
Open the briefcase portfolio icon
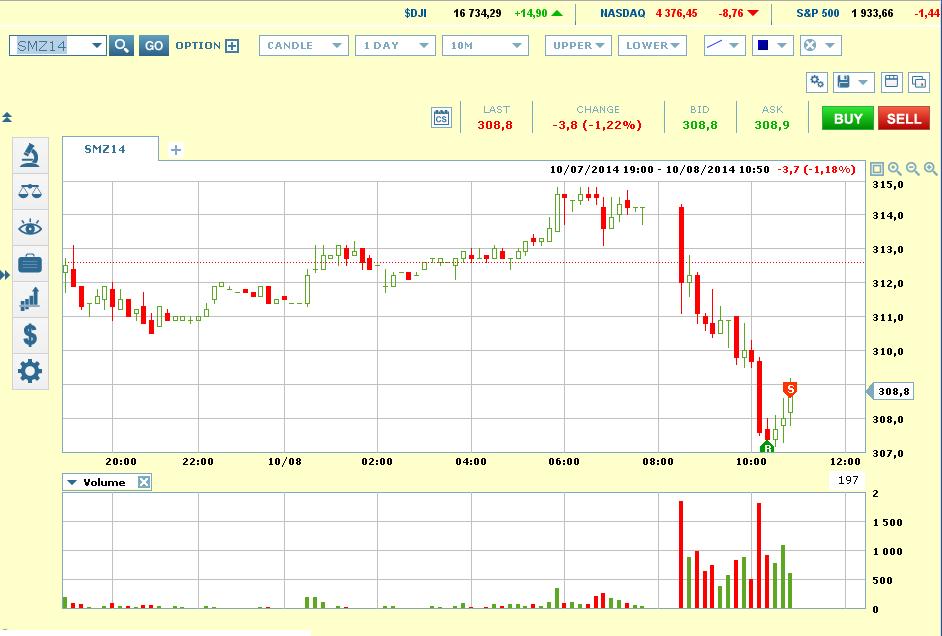[x=30, y=264]
